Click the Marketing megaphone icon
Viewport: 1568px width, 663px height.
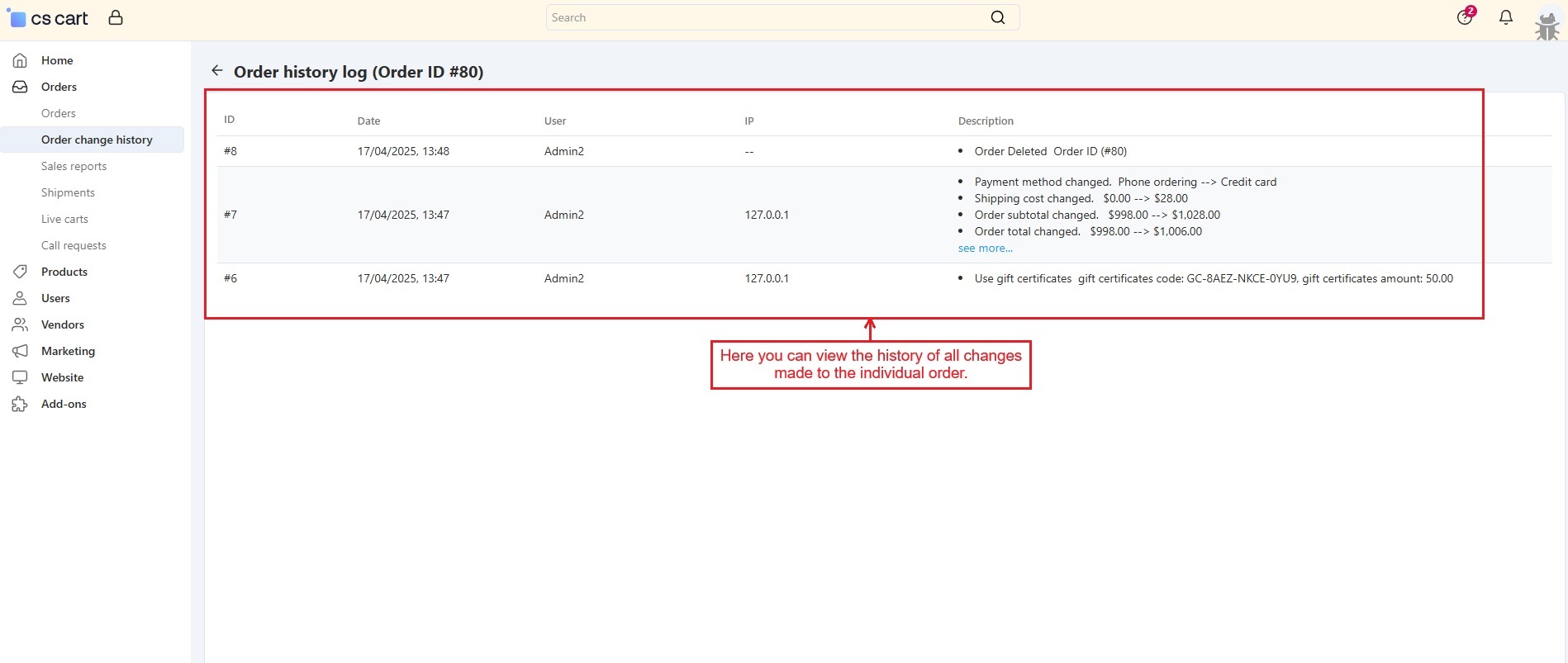(20, 351)
